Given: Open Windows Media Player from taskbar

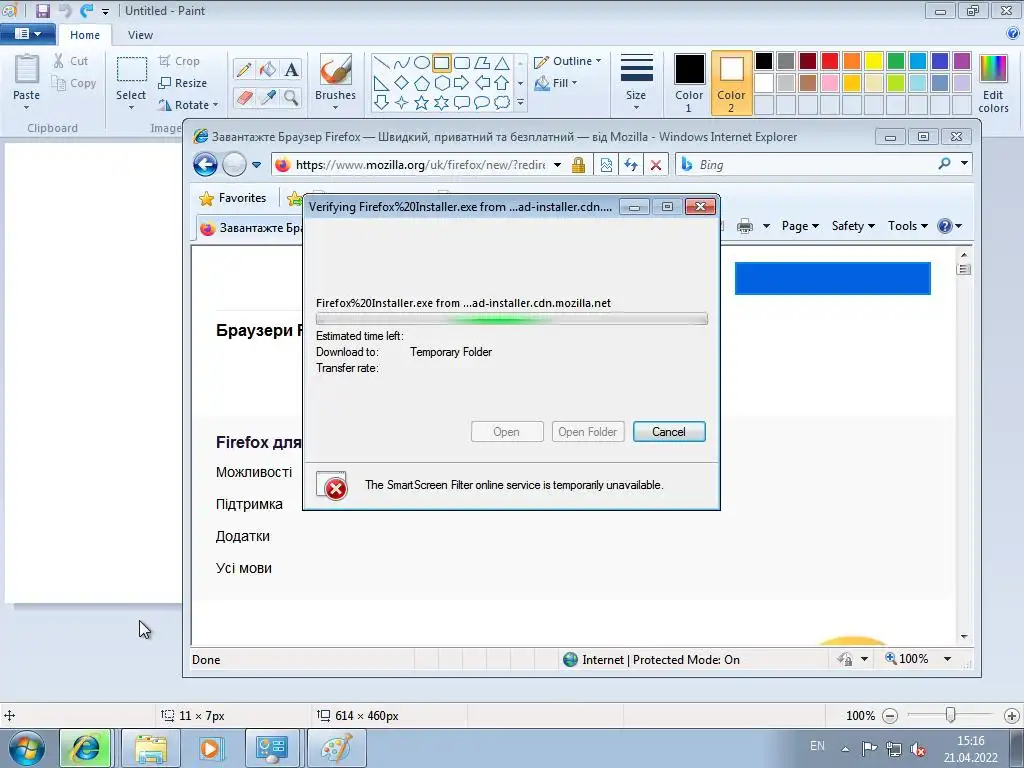Looking at the screenshot, I should [x=211, y=748].
